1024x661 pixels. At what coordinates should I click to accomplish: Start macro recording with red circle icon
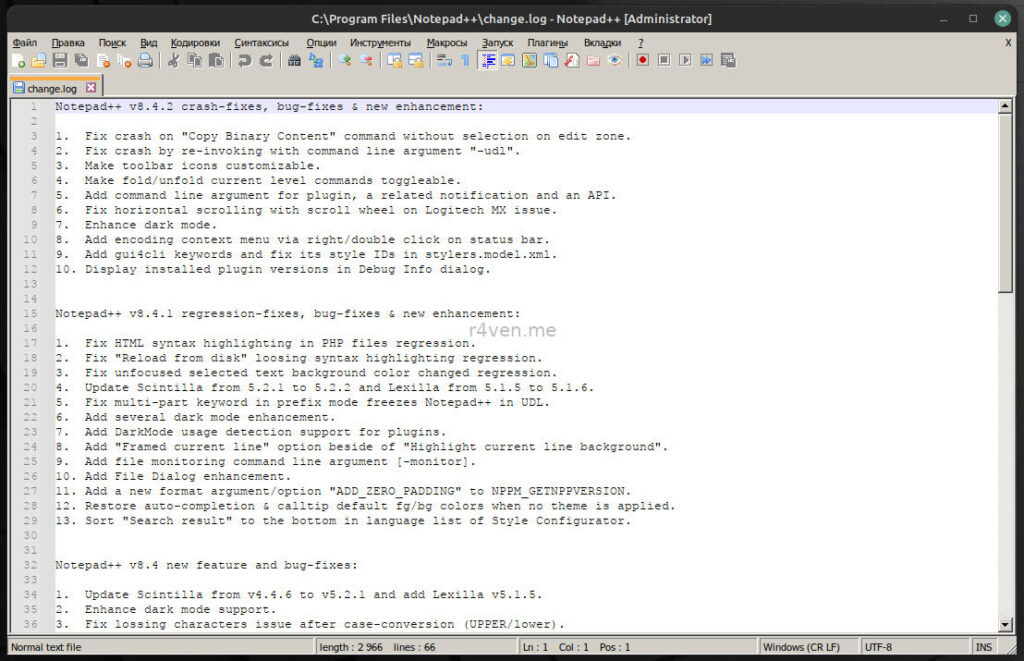pyautogui.click(x=642, y=61)
